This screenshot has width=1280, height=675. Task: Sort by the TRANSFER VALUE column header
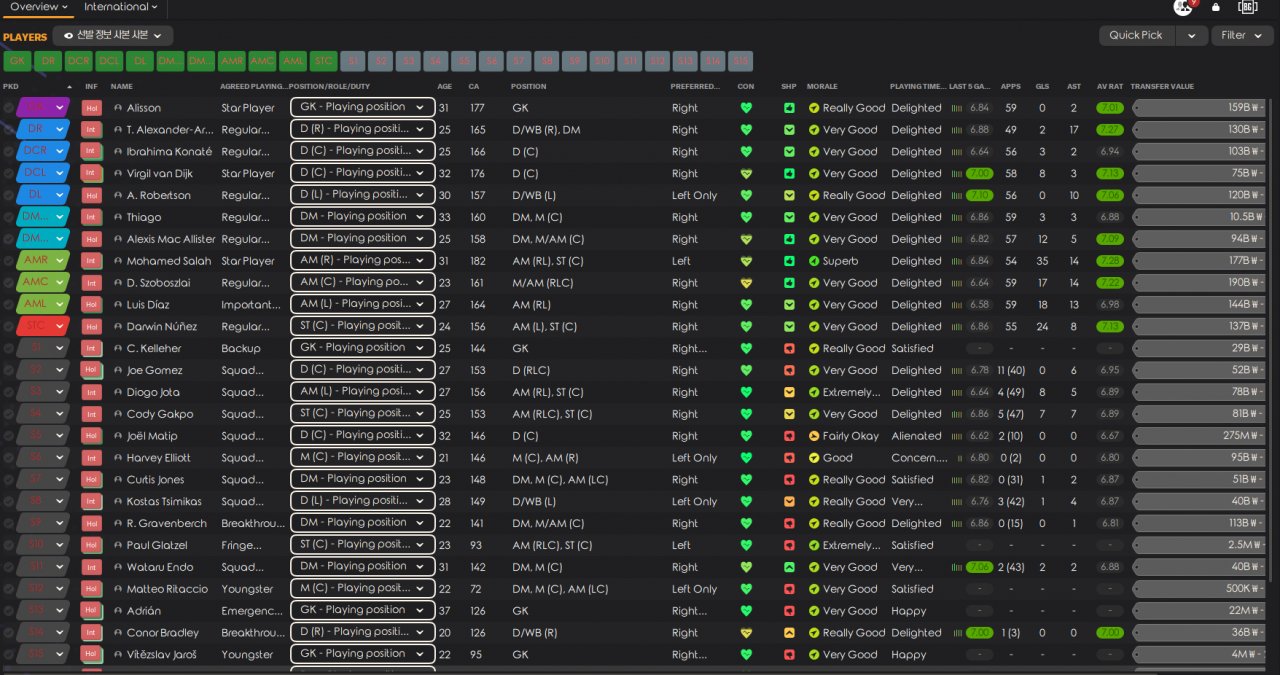pyautogui.click(x=1162, y=87)
